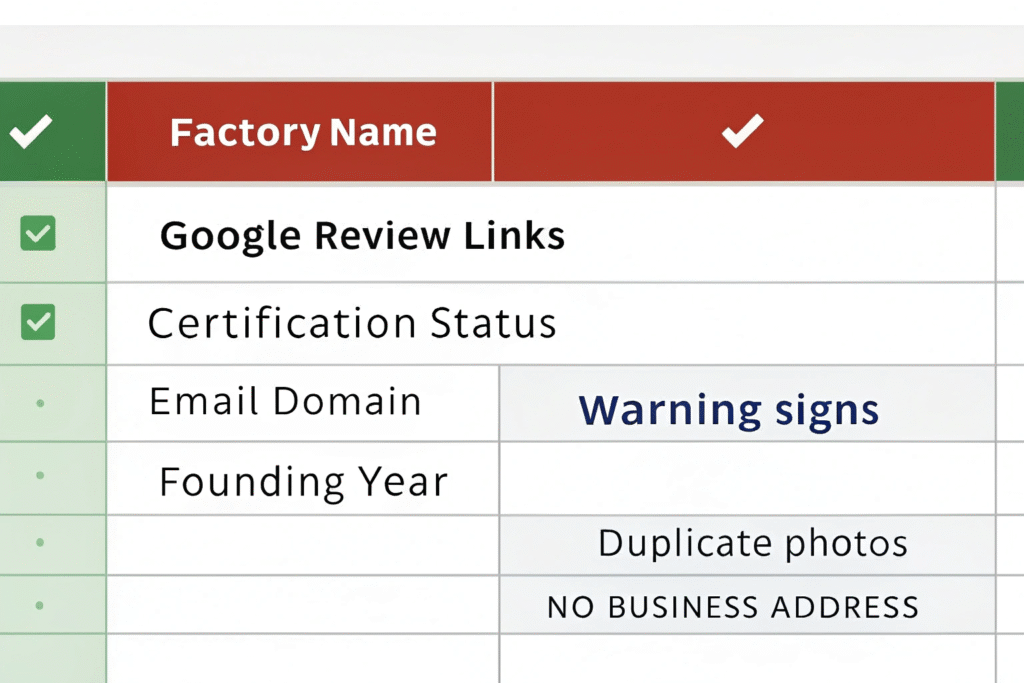Image resolution: width=1024 pixels, height=683 pixels.
Task: Toggle the checkbox beside Google Review Links
Action: tap(38, 234)
